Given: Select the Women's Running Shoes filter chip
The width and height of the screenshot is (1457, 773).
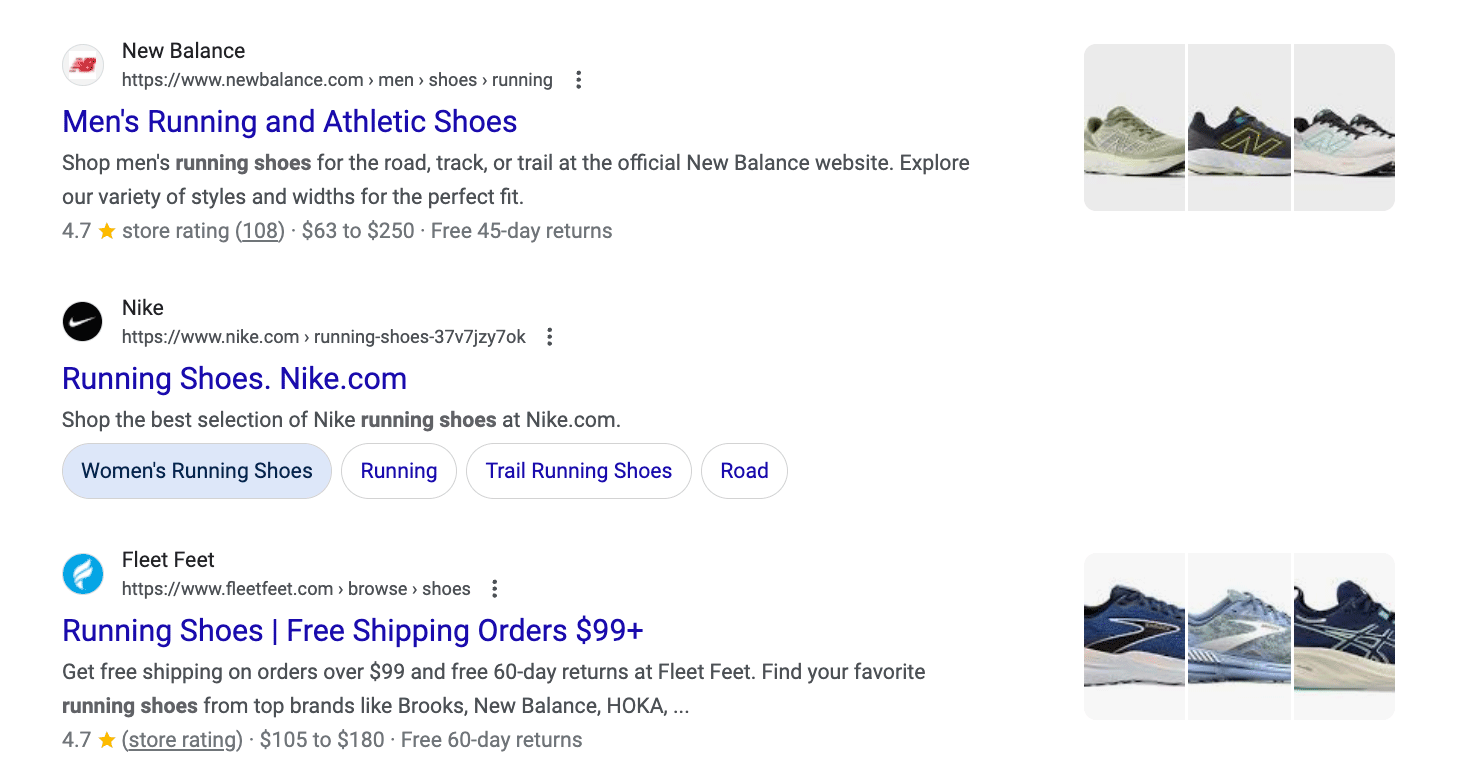Looking at the screenshot, I should 196,470.
